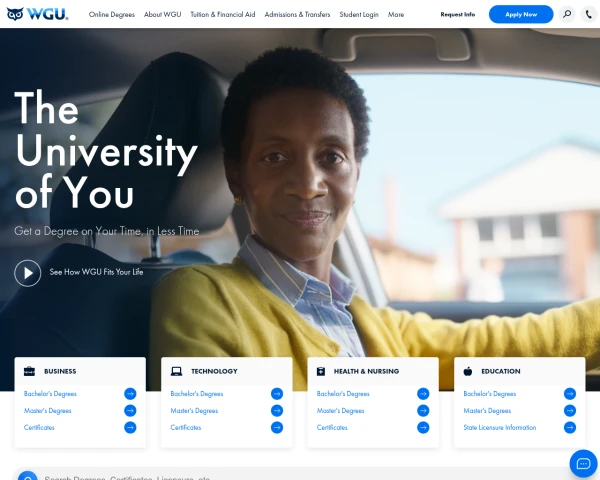Click arrow beside State Licensure Information
This screenshot has height=480, width=600.
coord(570,427)
